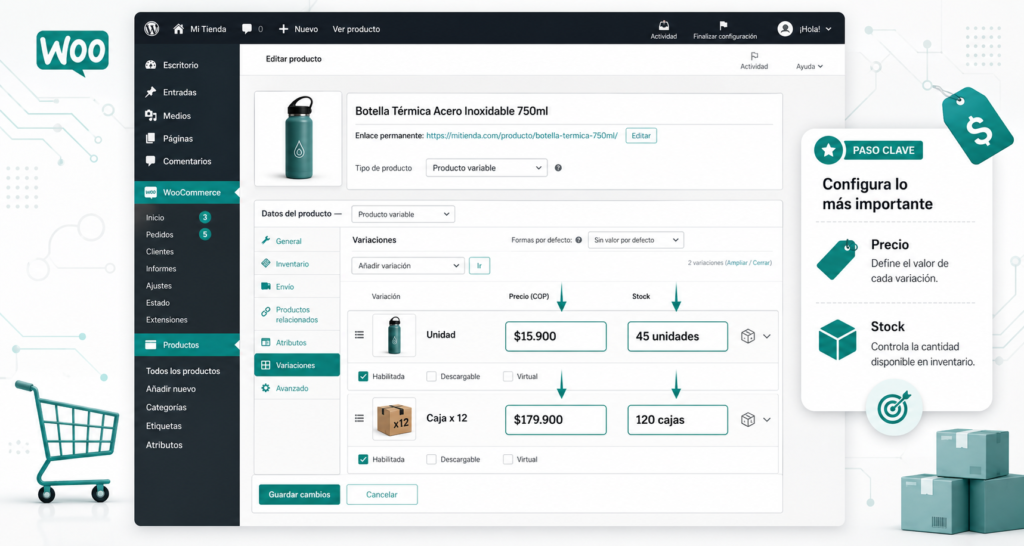This screenshot has width=1024, height=546.
Task: Open Etiquetas submenu item
Action: coord(163,426)
